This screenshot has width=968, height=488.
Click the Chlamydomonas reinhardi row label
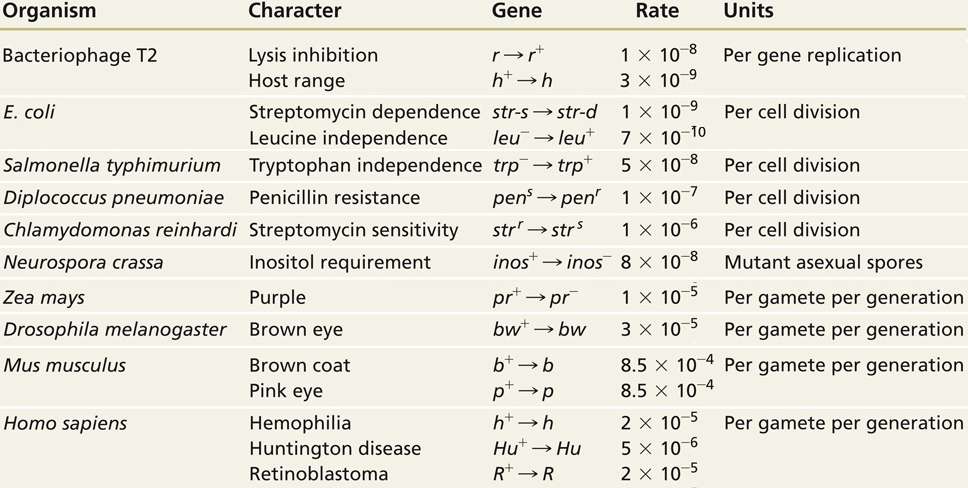tap(120, 230)
